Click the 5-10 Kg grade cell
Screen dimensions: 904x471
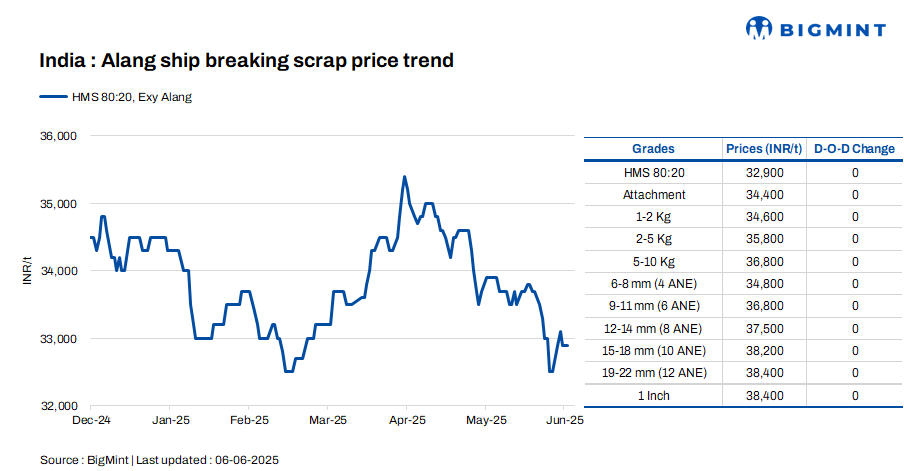coord(653,261)
